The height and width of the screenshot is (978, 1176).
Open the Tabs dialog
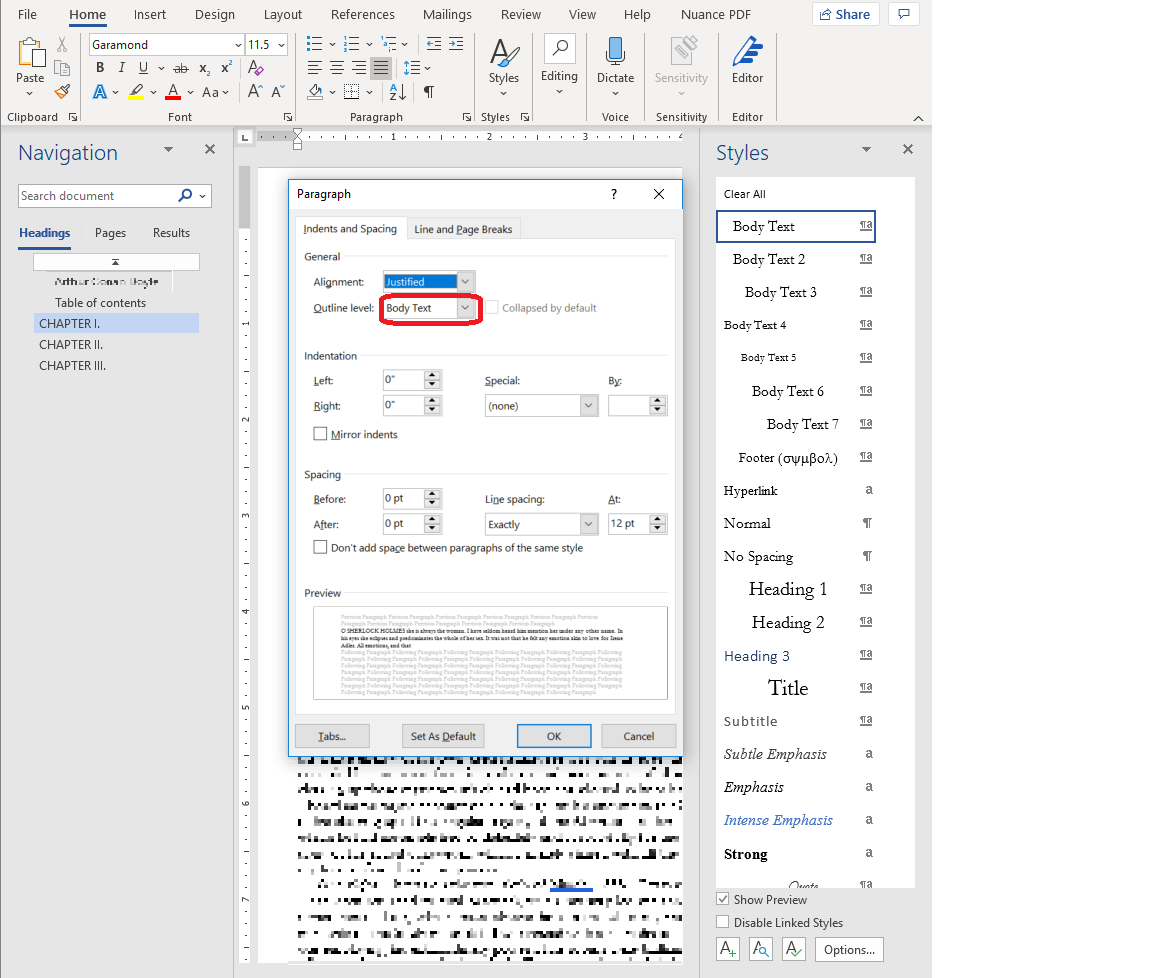(x=331, y=735)
